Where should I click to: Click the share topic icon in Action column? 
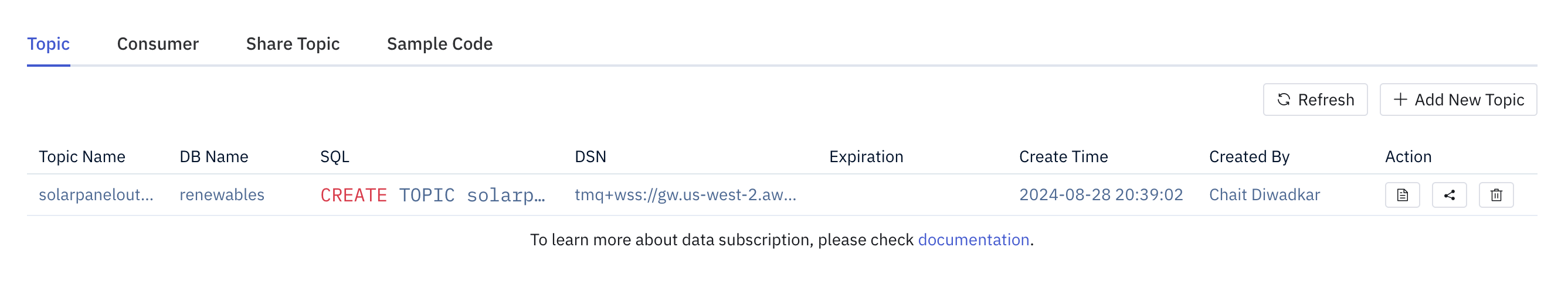pyautogui.click(x=1449, y=196)
